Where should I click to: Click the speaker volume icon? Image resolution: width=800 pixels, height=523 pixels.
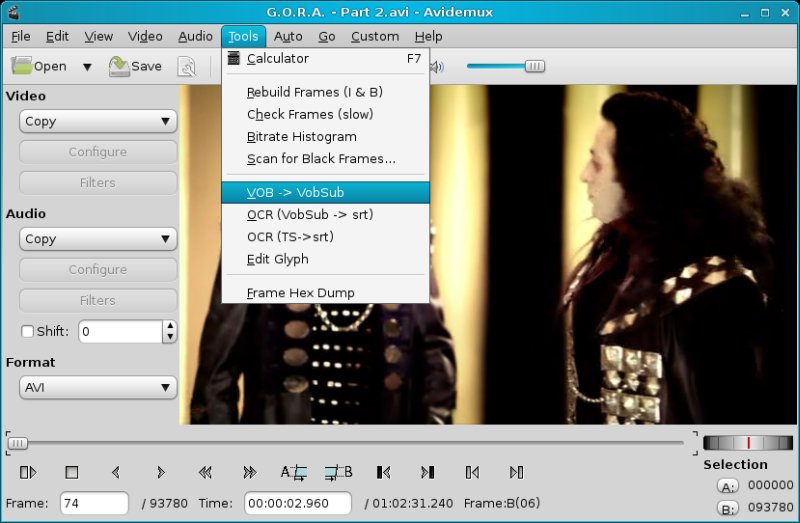pos(437,67)
